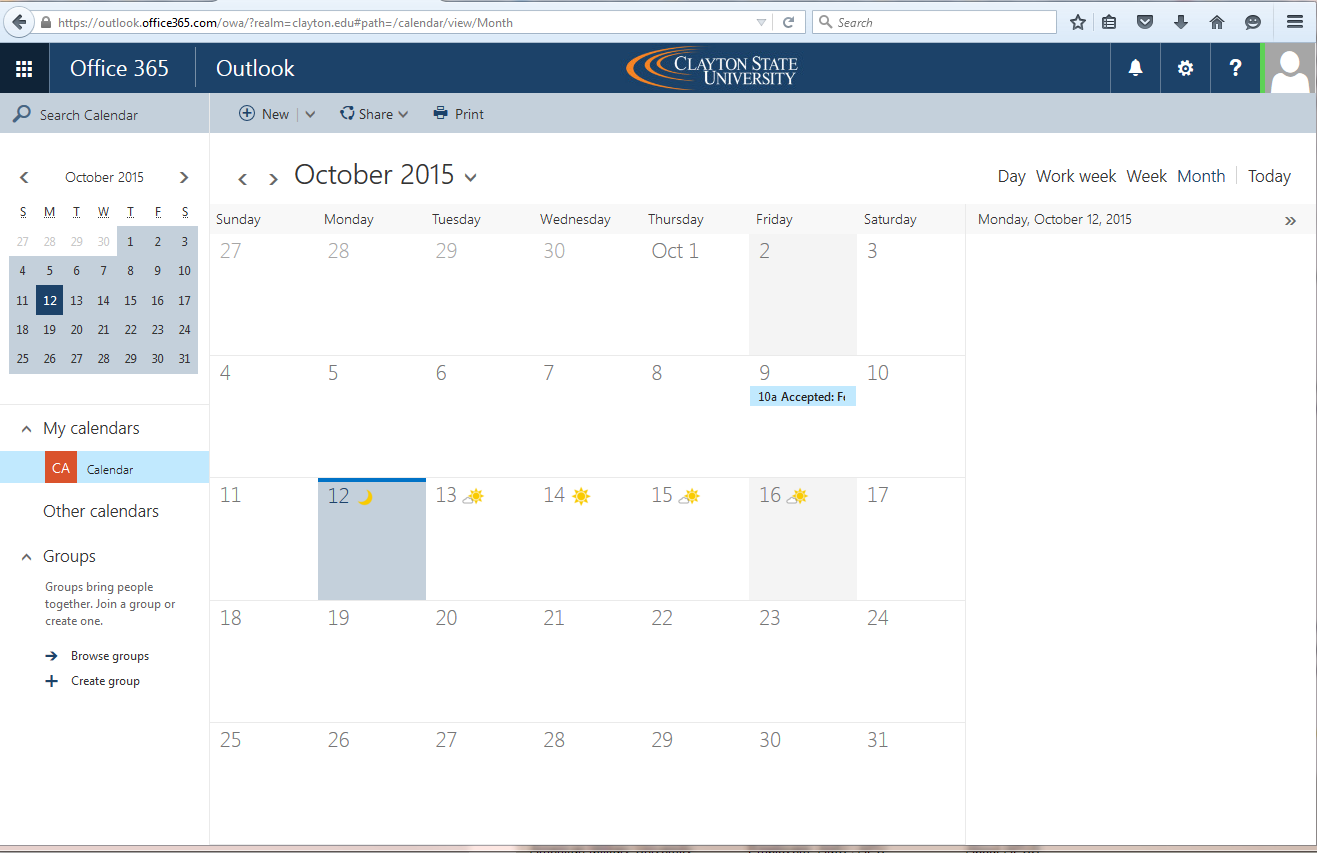Open the browser hamburger menu
Viewport: 1317px width, 853px height.
coord(1295,22)
